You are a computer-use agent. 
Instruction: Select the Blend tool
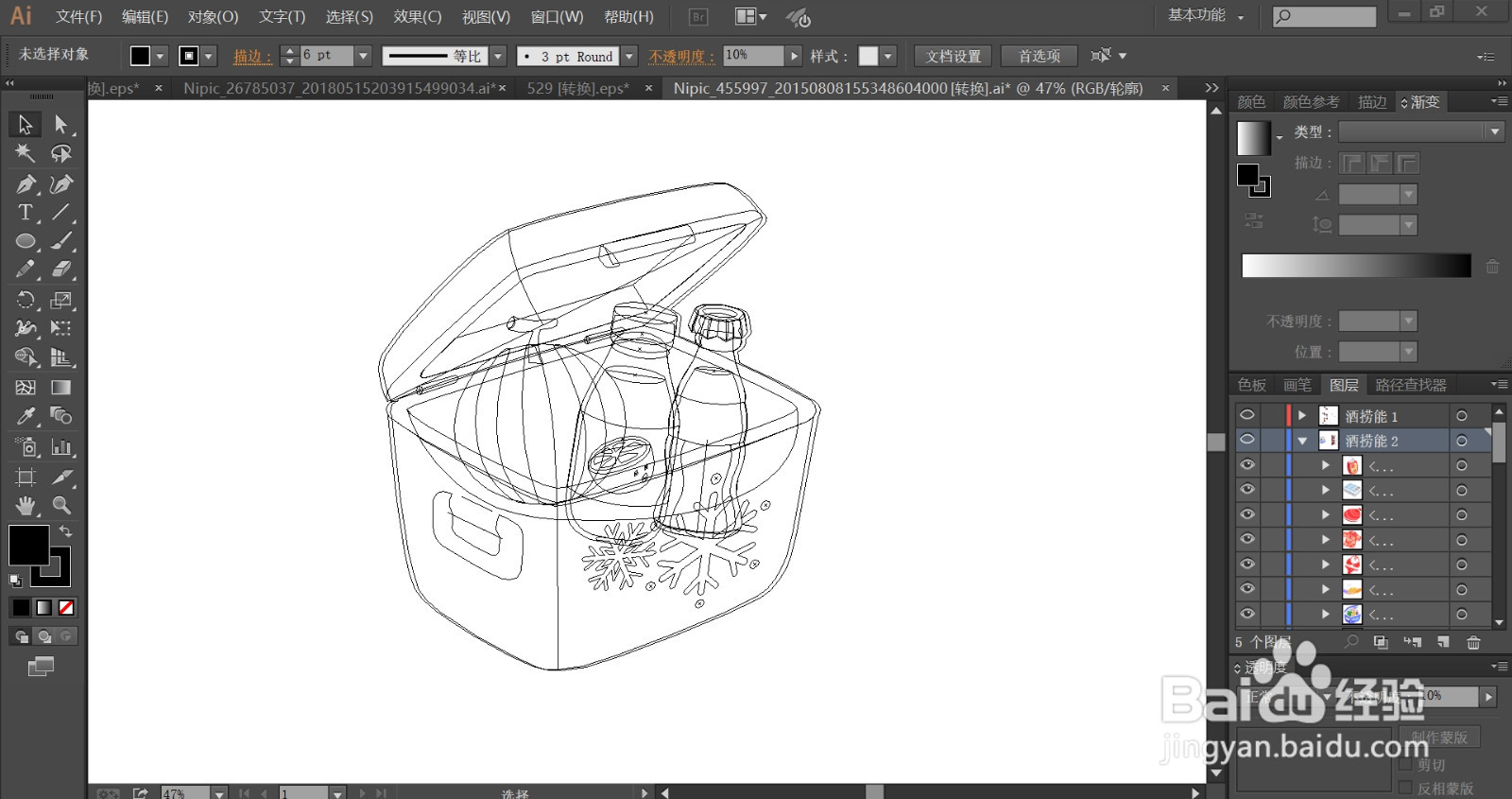click(x=61, y=416)
